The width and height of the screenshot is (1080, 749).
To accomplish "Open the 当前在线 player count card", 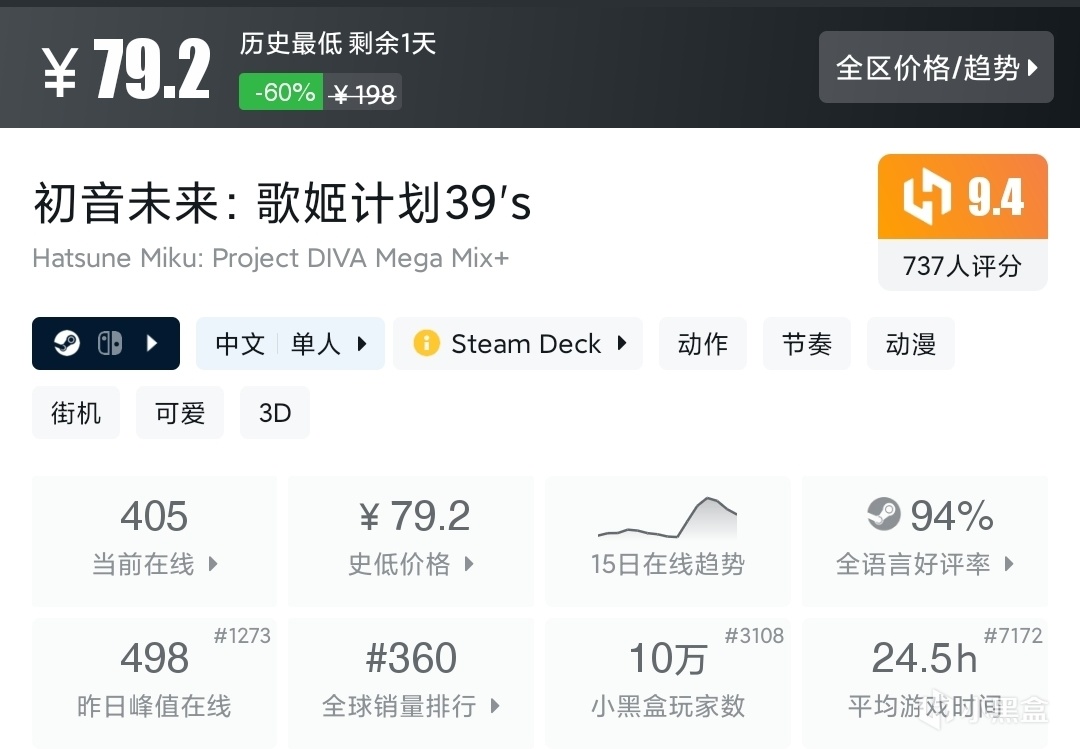I will coord(154,540).
